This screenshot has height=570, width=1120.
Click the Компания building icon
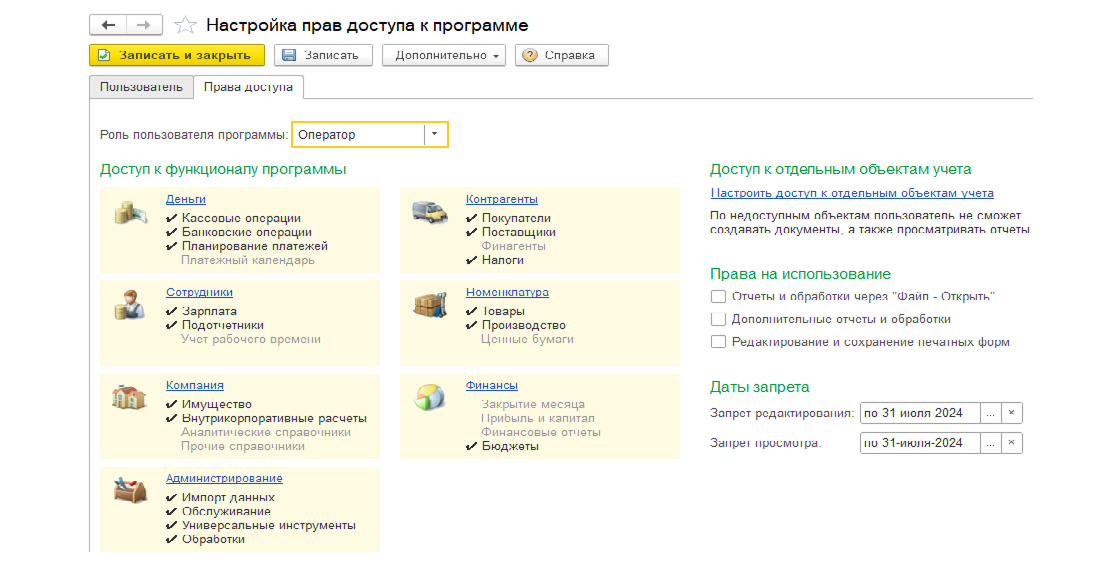click(x=129, y=396)
